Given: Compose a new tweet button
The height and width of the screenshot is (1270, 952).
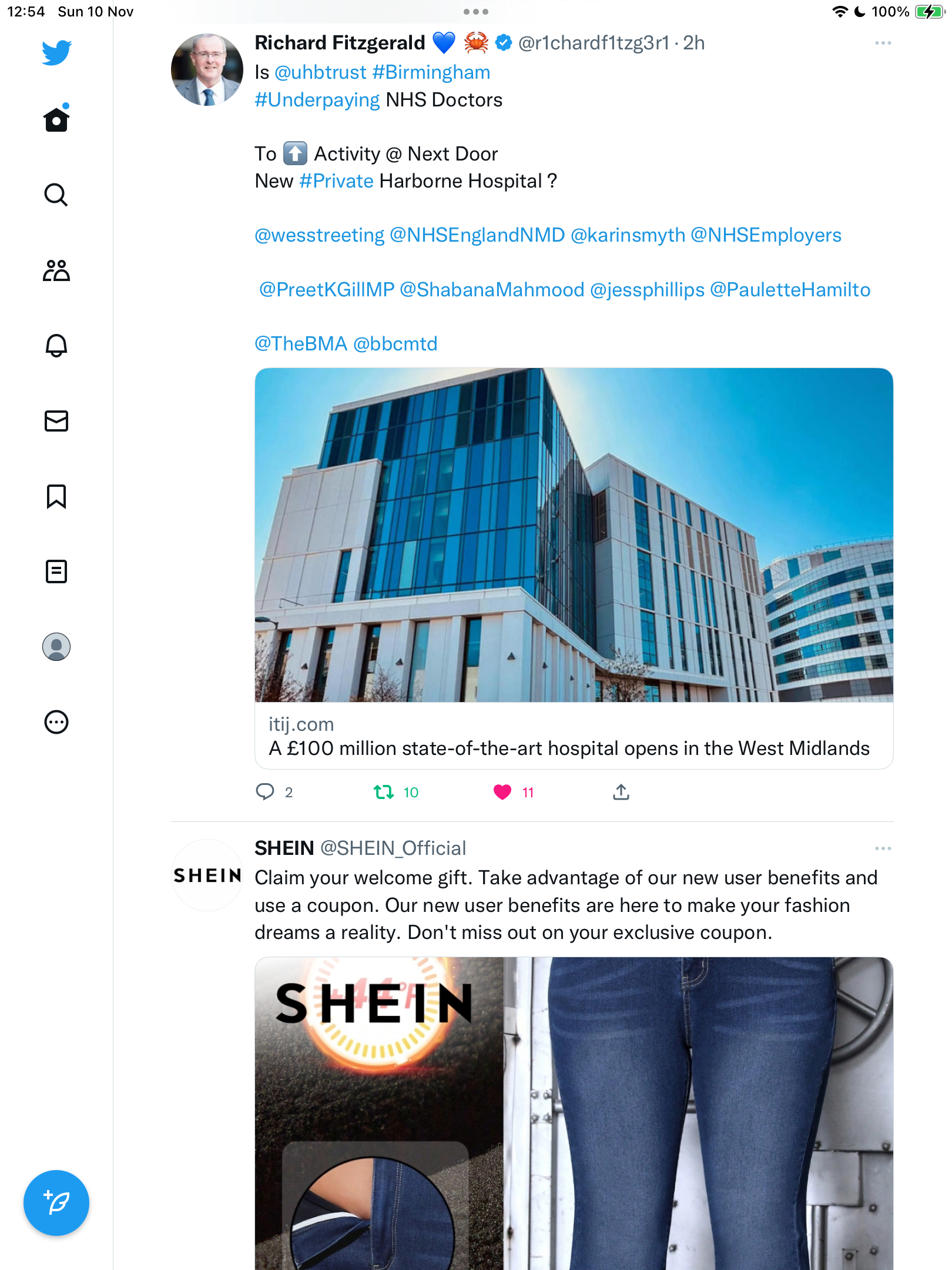Looking at the screenshot, I should 56,1203.
